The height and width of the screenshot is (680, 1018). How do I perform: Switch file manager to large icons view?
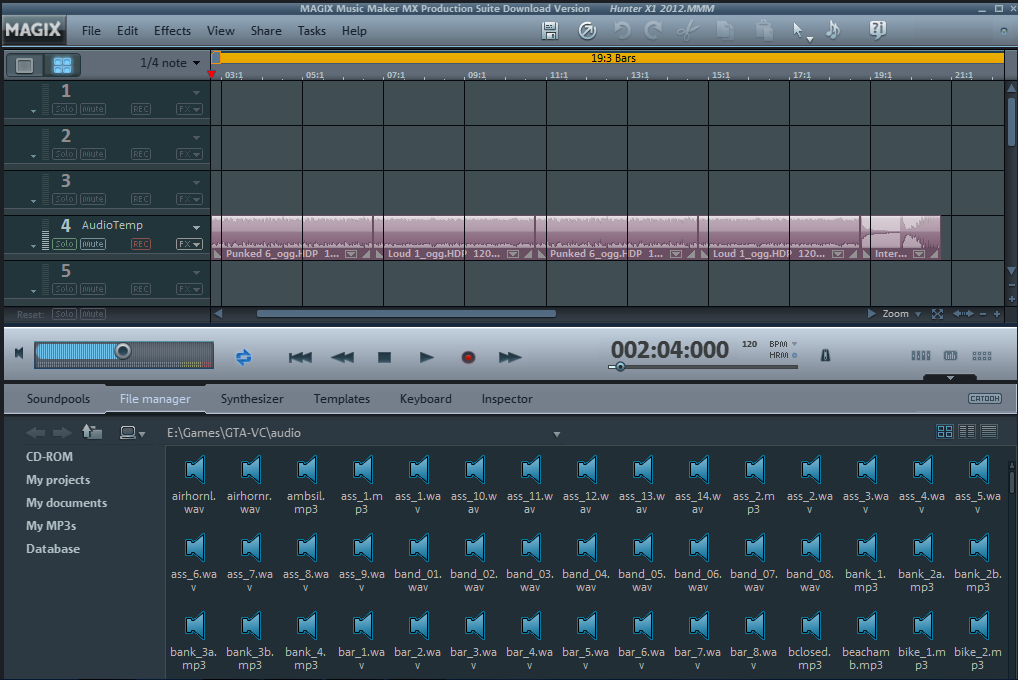coord(945,431)
